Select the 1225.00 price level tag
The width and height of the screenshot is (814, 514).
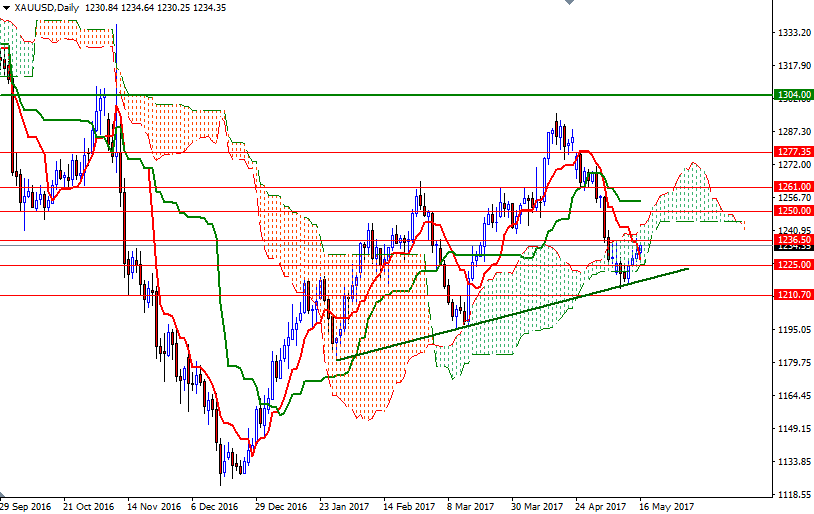(792, 265)
